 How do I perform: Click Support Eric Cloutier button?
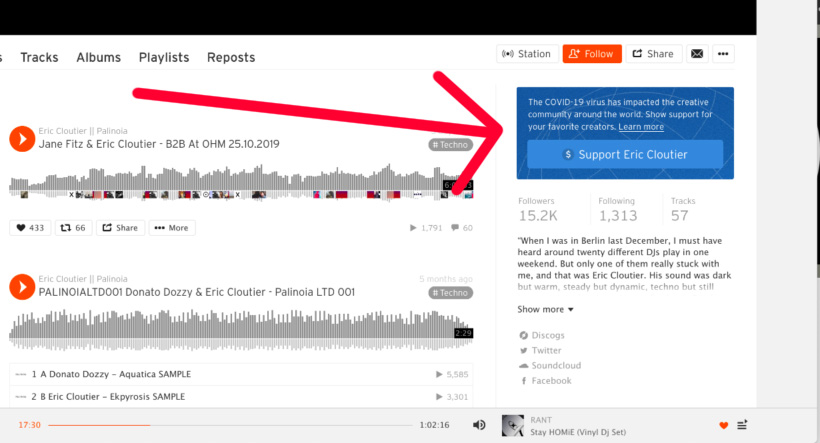pyautogui.click(x=625, y=154)
